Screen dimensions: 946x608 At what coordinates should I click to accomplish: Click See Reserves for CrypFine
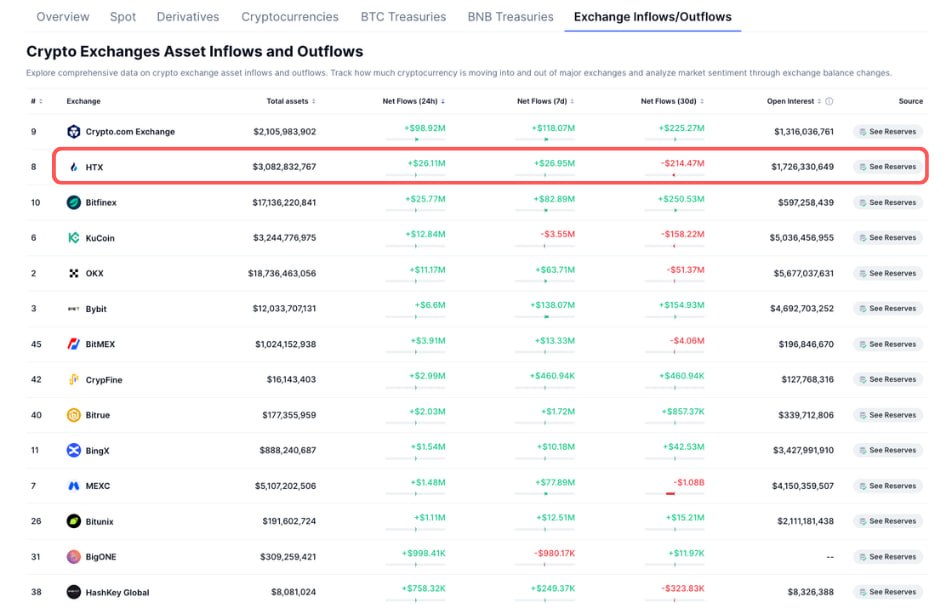(x=887, y=379)
